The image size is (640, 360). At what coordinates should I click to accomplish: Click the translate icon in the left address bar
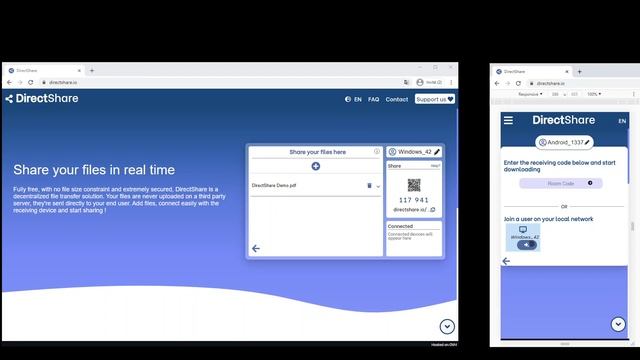click(x=406, y=82)
